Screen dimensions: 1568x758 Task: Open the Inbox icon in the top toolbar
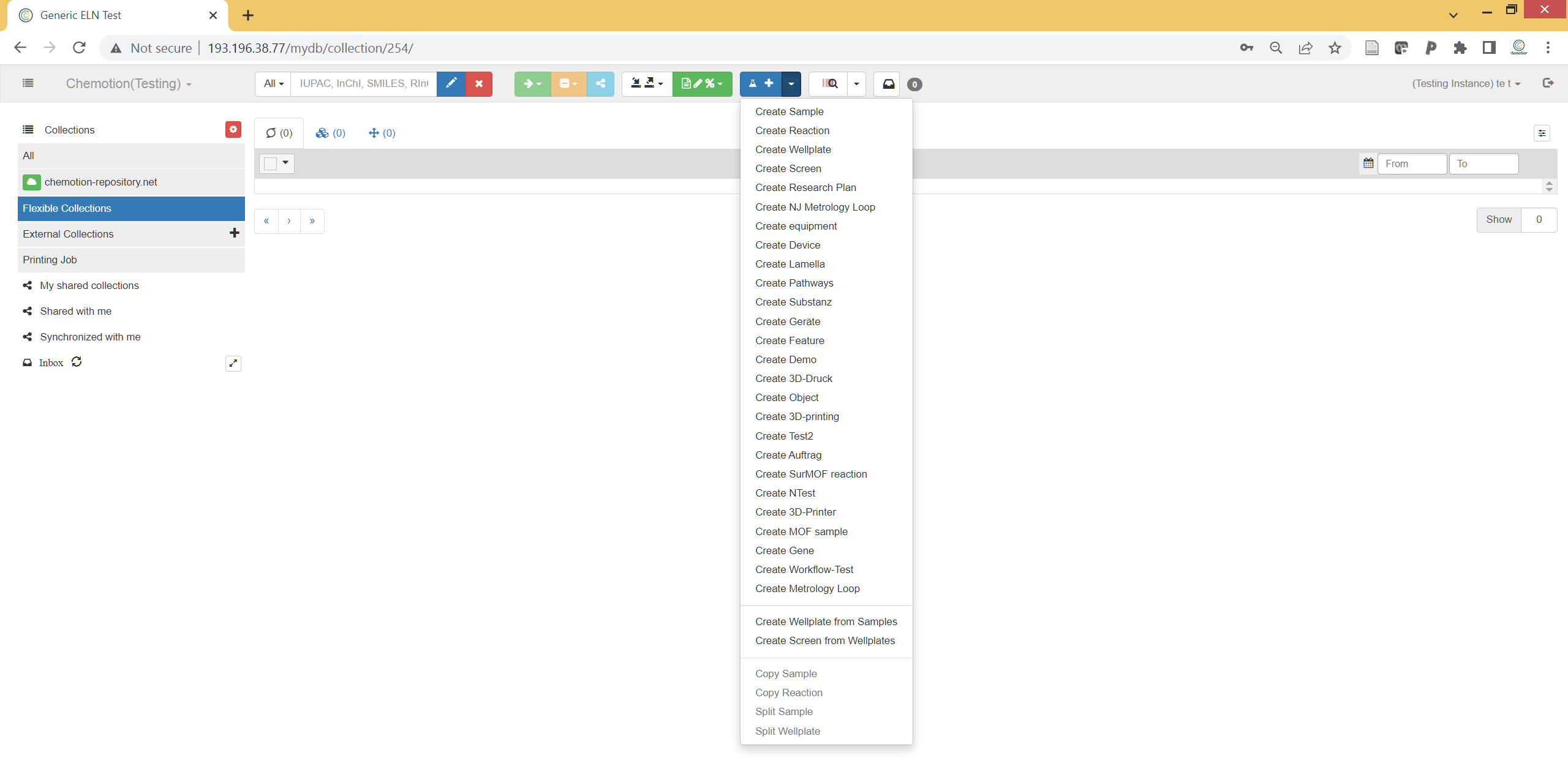pos(887,84)
